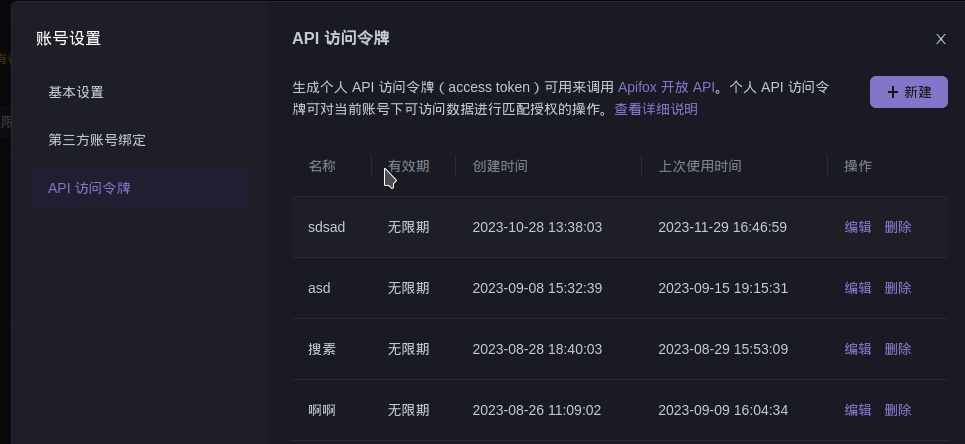Delete the sdsad token
Screen dimensions: 965x444
tap(898, 227)
